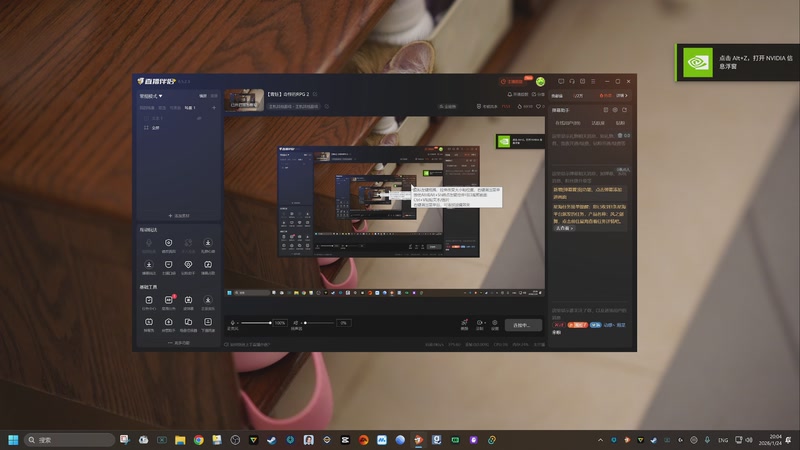Click the NVIDIA overlay notification
Image resolution: width=800 pixels, height=450 pixels.
[x=738, y=62]
